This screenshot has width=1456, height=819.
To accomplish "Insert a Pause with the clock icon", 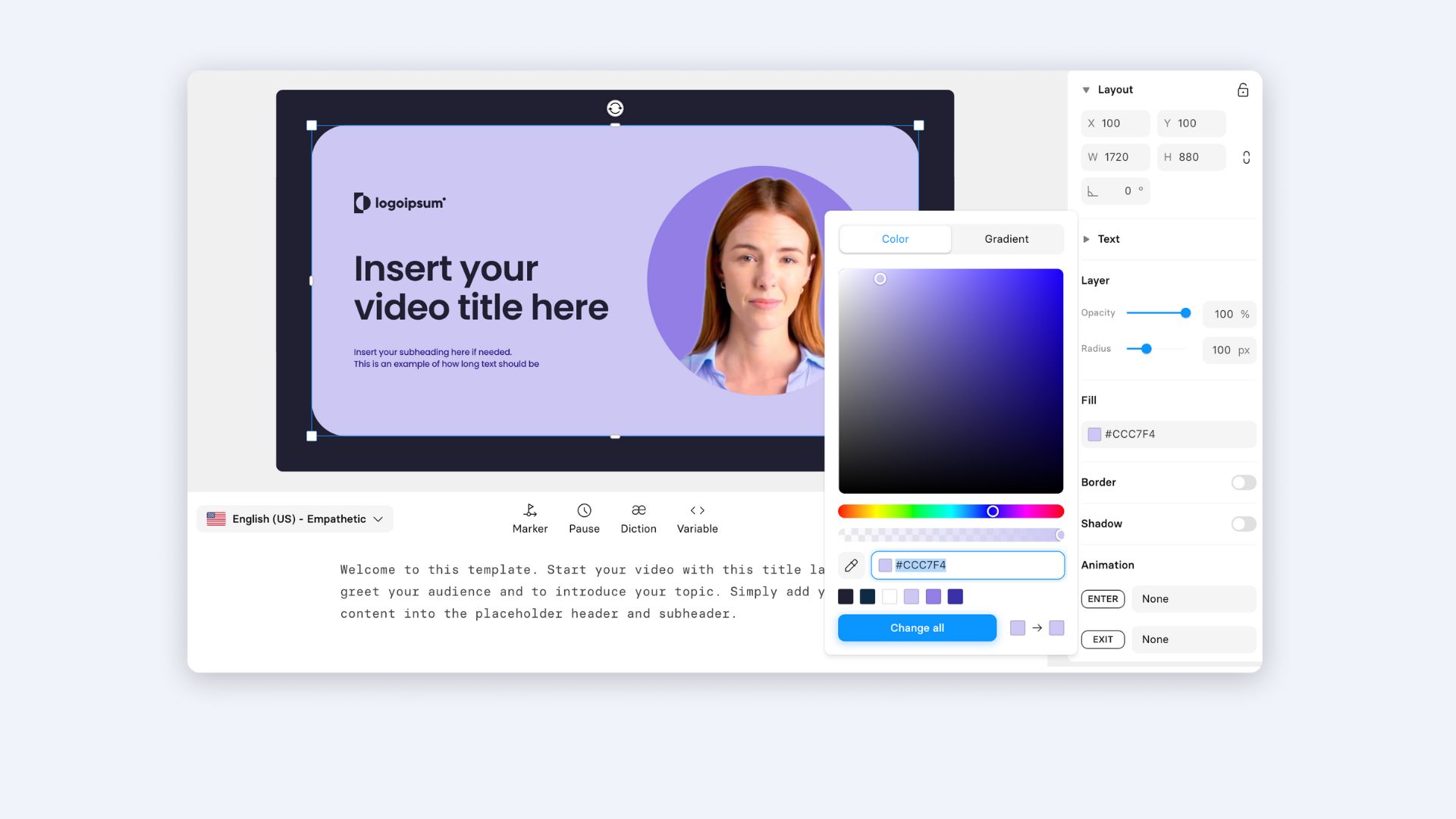I will pos(584,510).
